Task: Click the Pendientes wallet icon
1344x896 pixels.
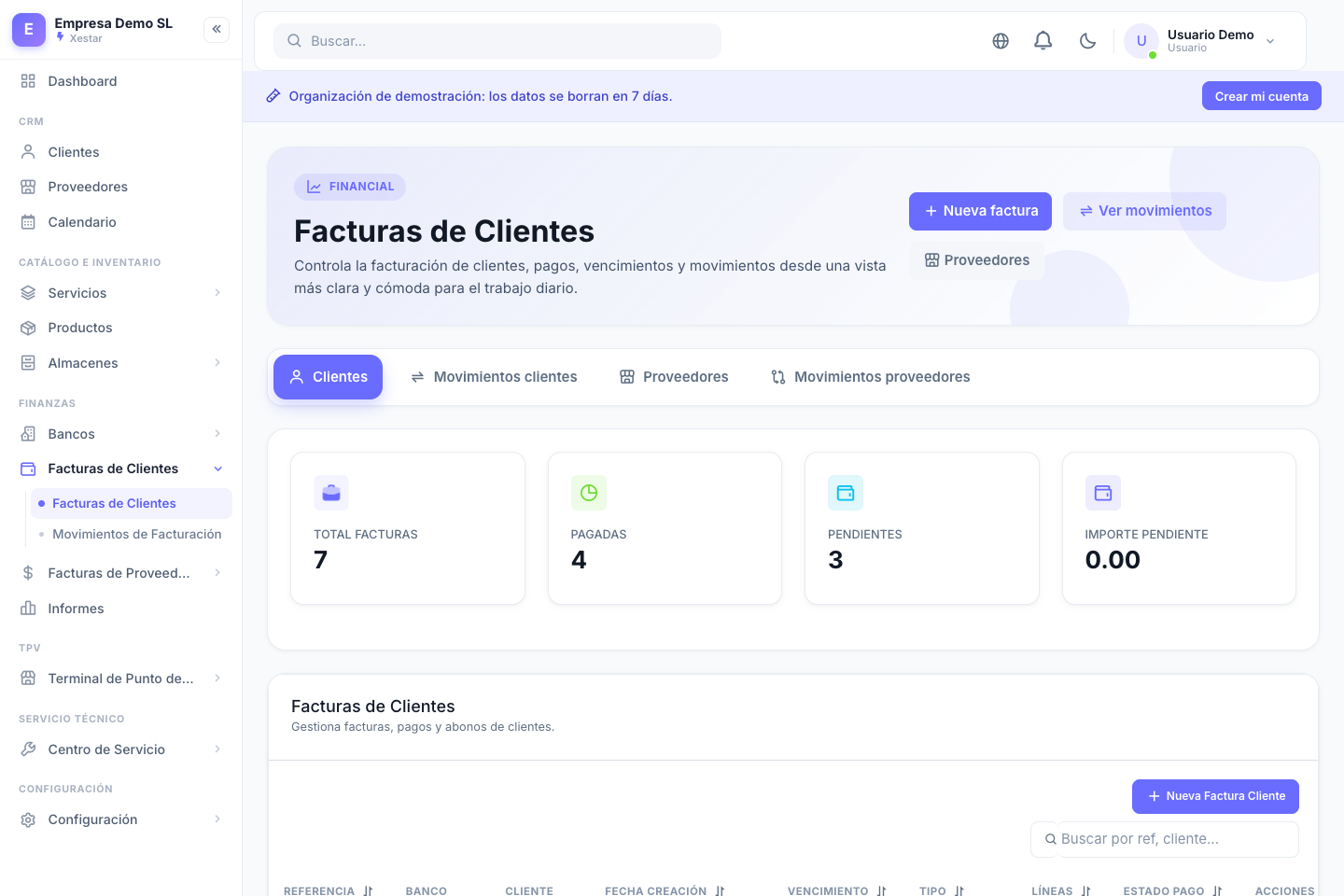Action: (x=846, y=493)
